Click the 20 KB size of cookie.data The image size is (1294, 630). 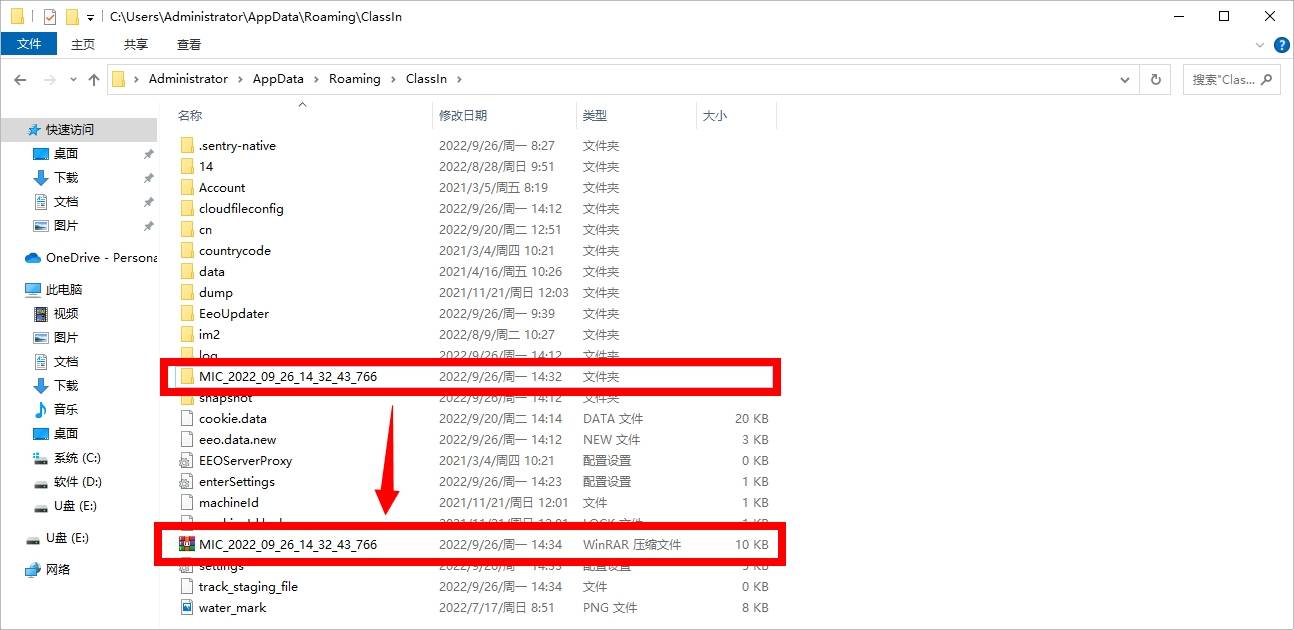coord(751,418)
